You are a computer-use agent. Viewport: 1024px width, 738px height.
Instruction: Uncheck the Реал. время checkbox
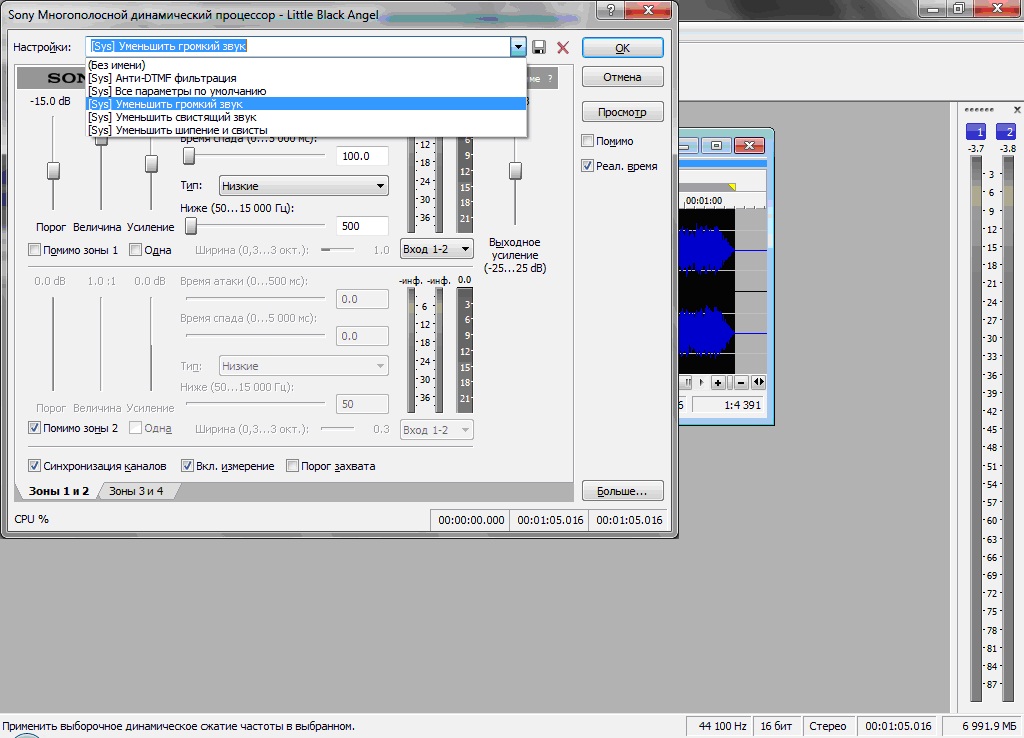587,166
